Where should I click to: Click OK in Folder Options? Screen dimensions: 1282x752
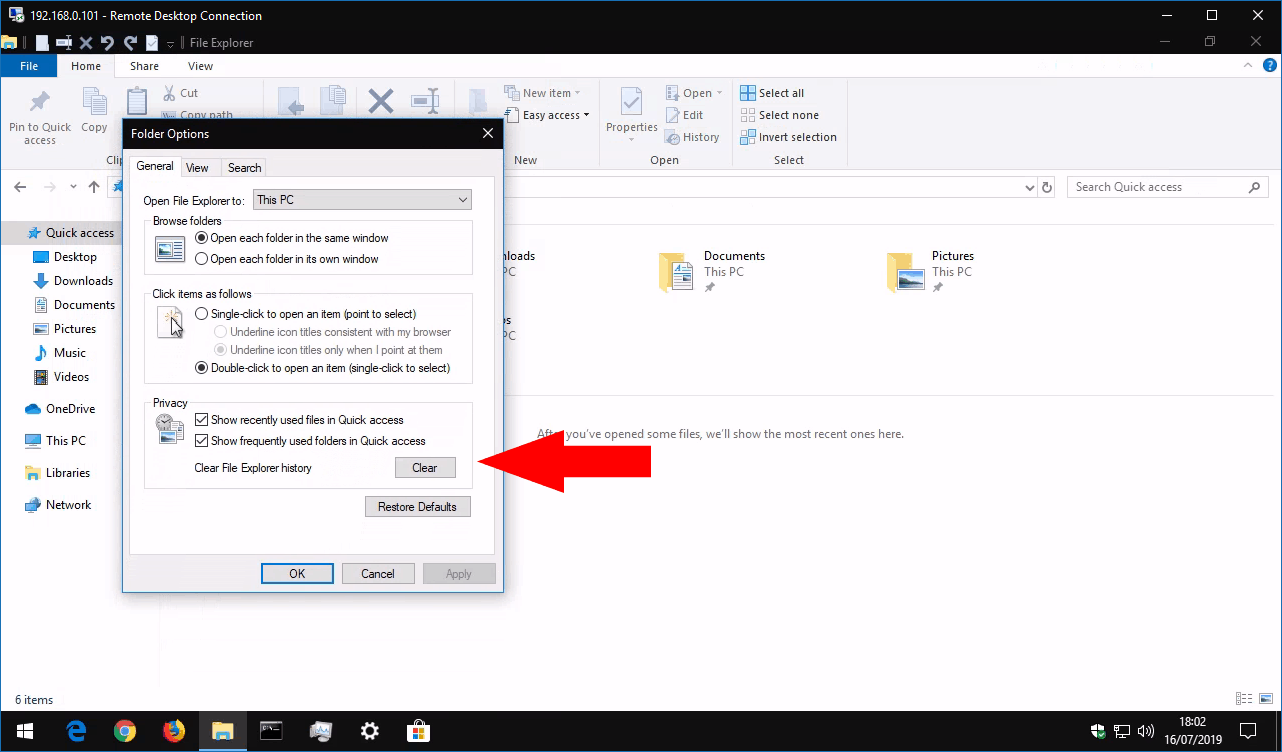[297, 574]
